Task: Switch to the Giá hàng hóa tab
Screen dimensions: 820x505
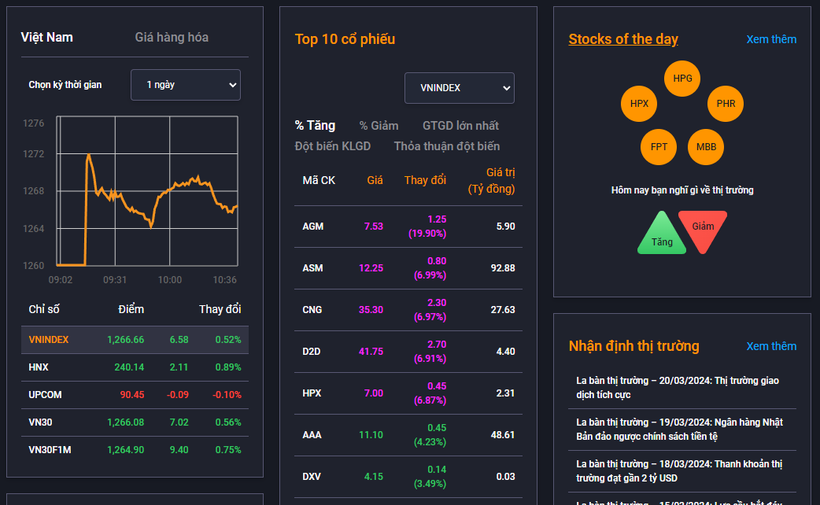Action: point(172,37)
